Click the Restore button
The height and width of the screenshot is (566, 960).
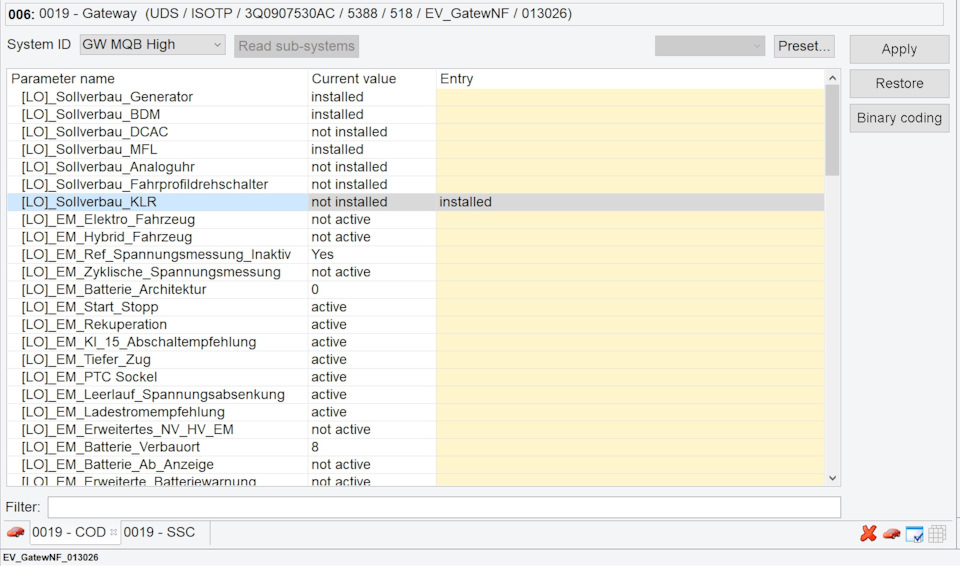(899, 83)
